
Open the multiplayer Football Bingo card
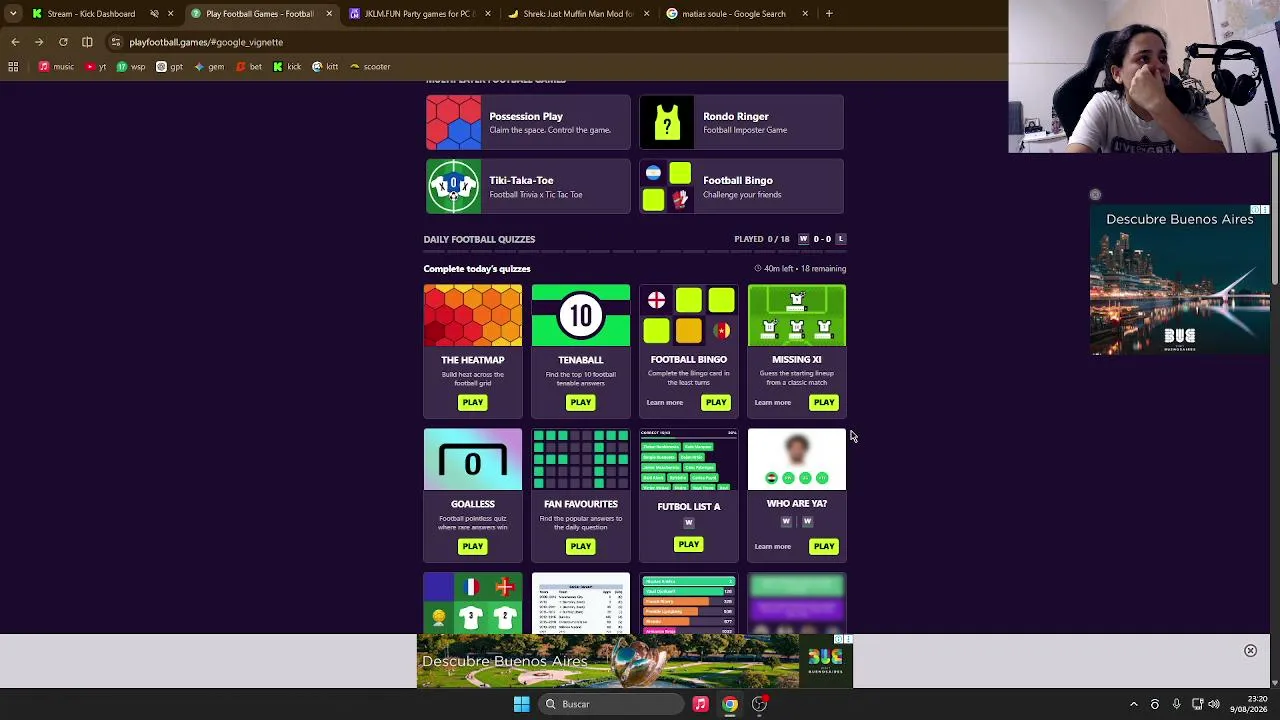(x=741, y=187)
